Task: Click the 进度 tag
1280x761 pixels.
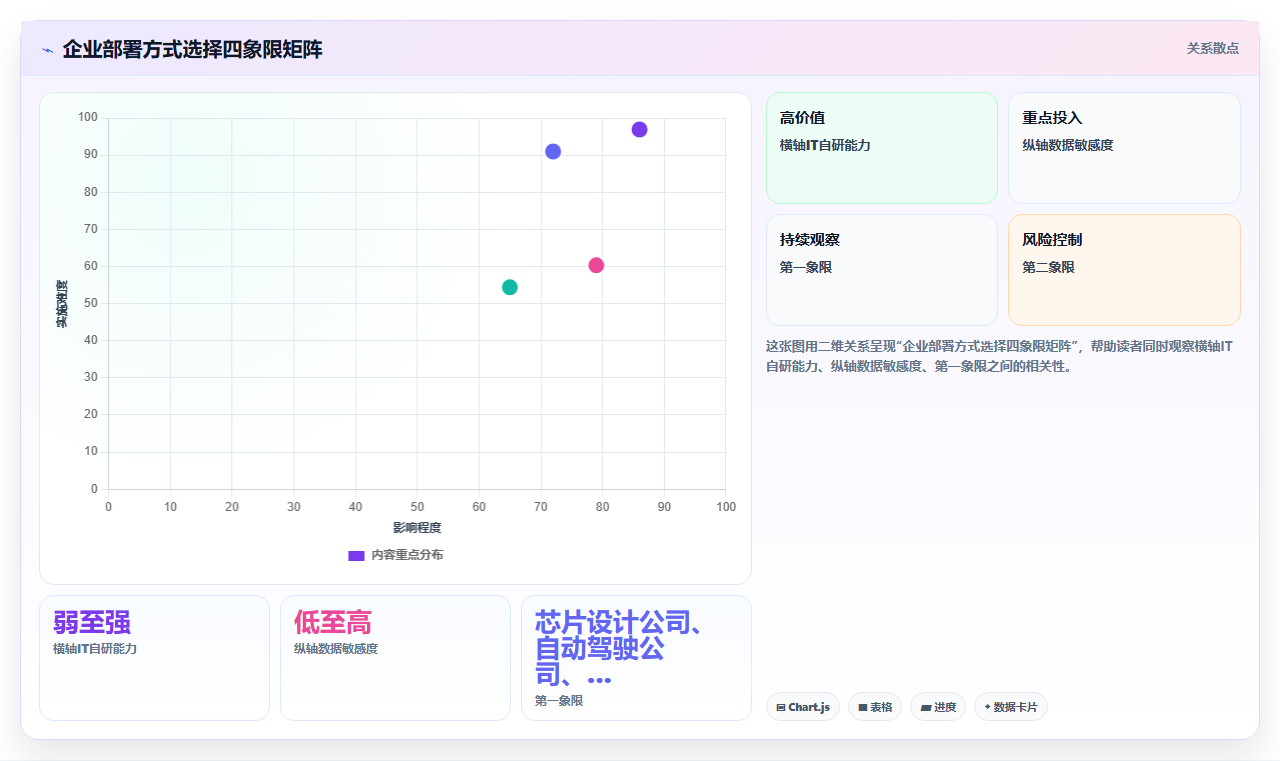Action: (938, 707)
